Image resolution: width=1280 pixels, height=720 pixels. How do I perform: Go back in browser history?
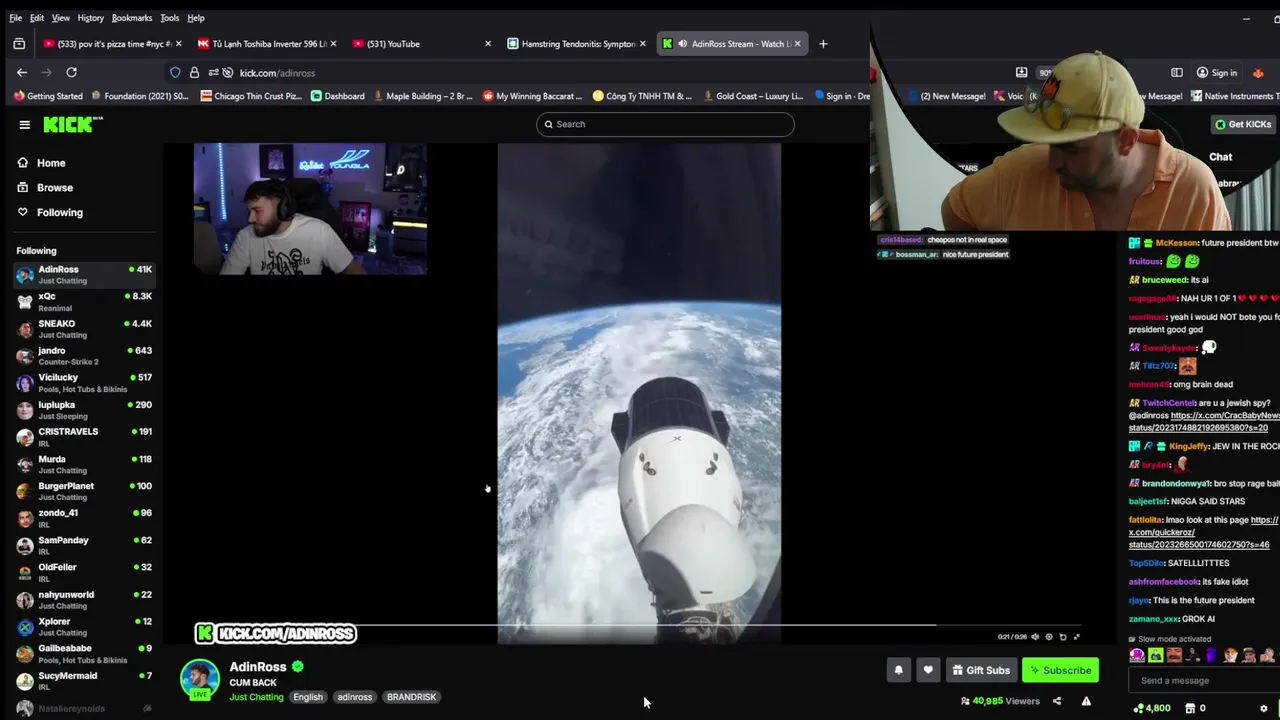22,72
